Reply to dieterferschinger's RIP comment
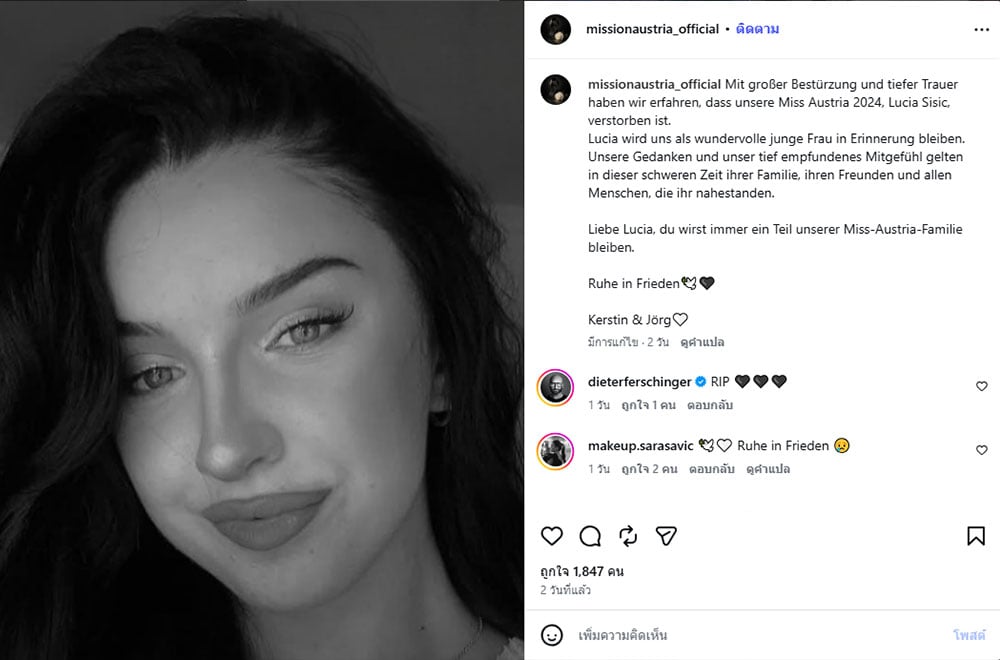This screenshot has width=1000, height=660. click(710, 405)
